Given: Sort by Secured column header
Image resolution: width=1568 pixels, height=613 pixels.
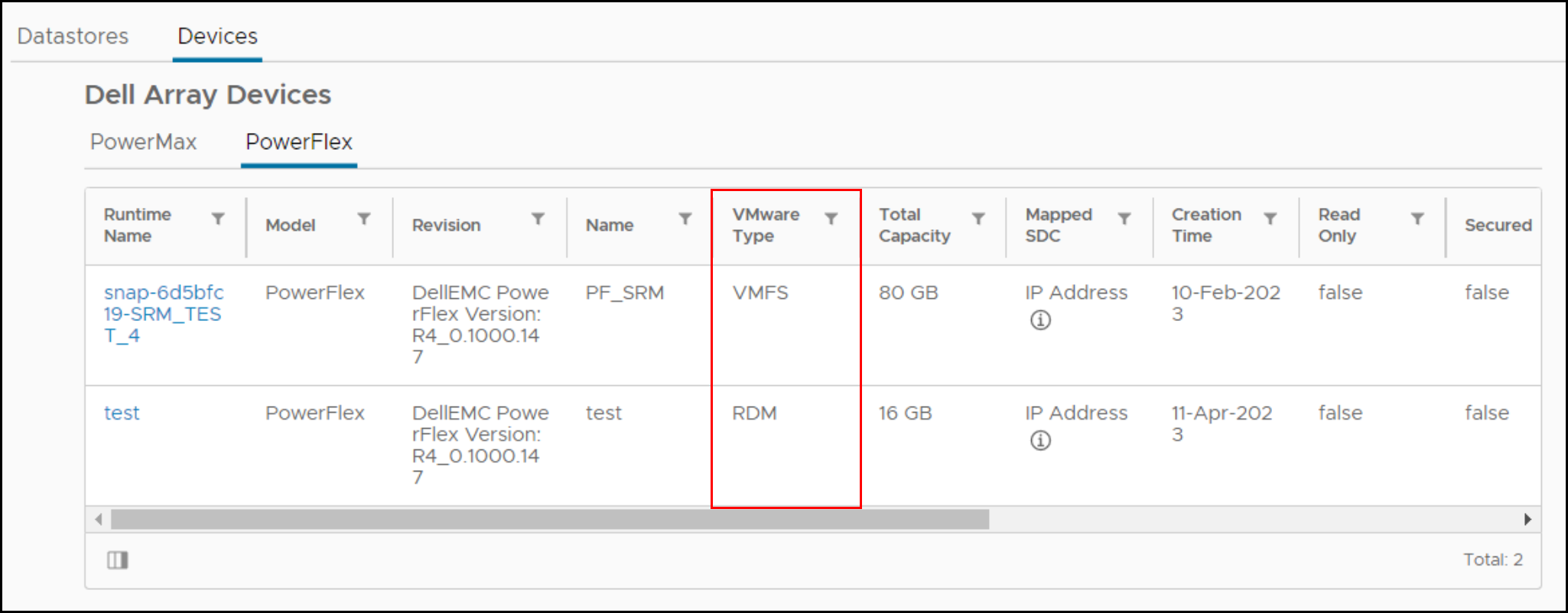Looking at the screenshot, I should click(1498, 225).
